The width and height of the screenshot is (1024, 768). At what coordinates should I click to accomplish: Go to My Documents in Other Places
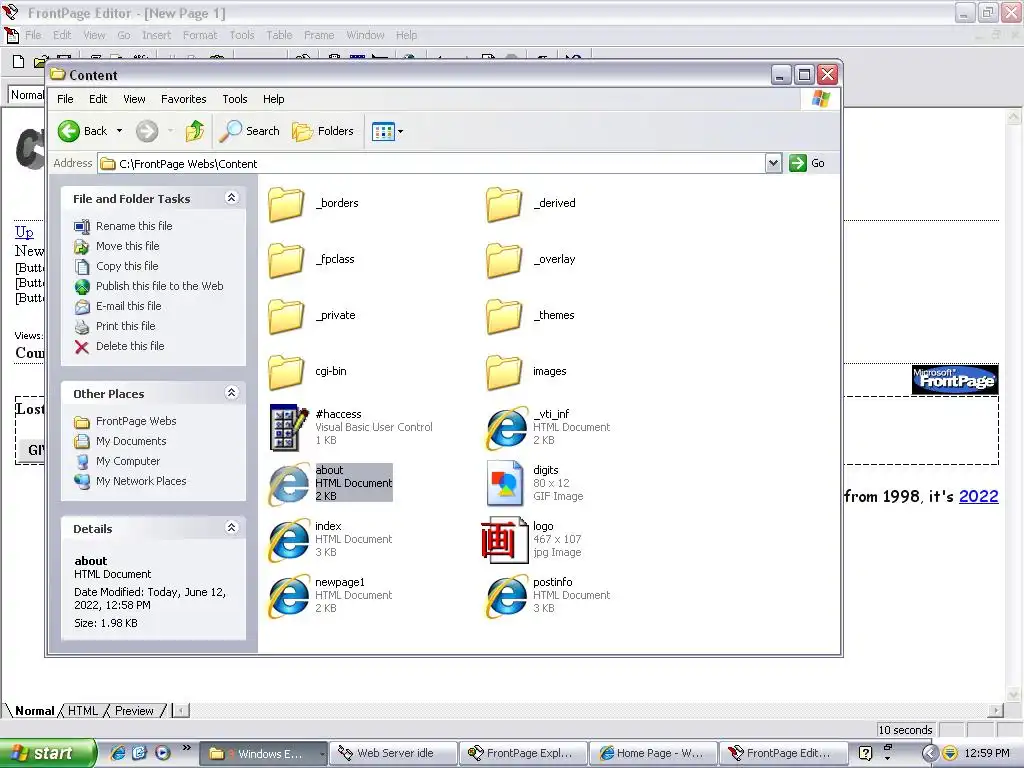[131, 441]
